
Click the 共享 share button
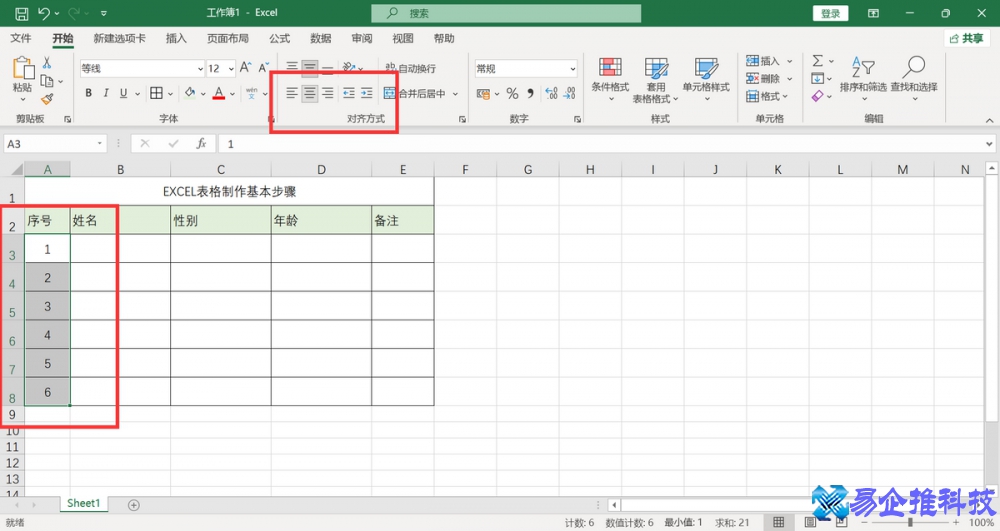click(x=966, y=38)
